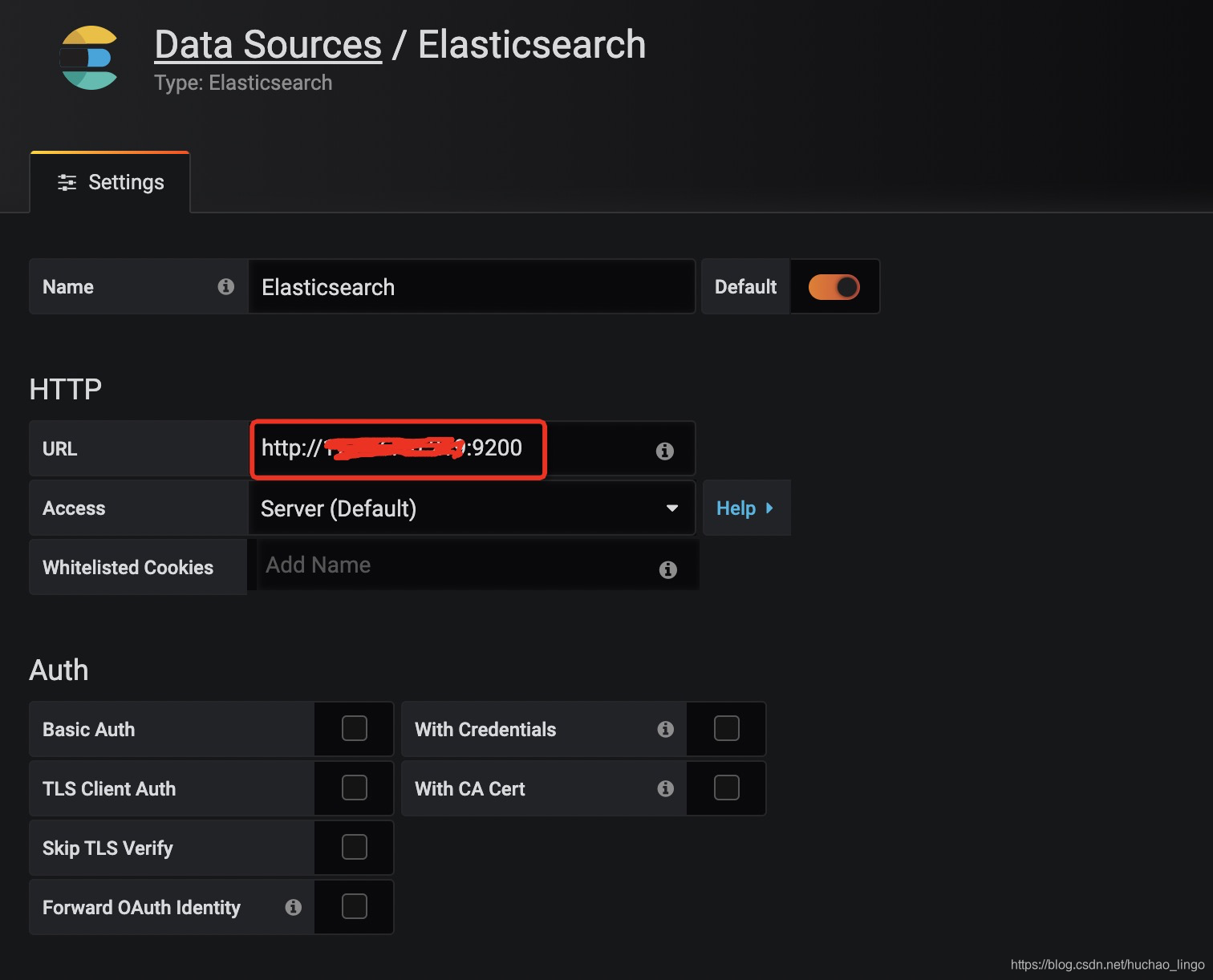Click the Elasticsearch logo icon

pyautogui.click(x=89, y=58)
